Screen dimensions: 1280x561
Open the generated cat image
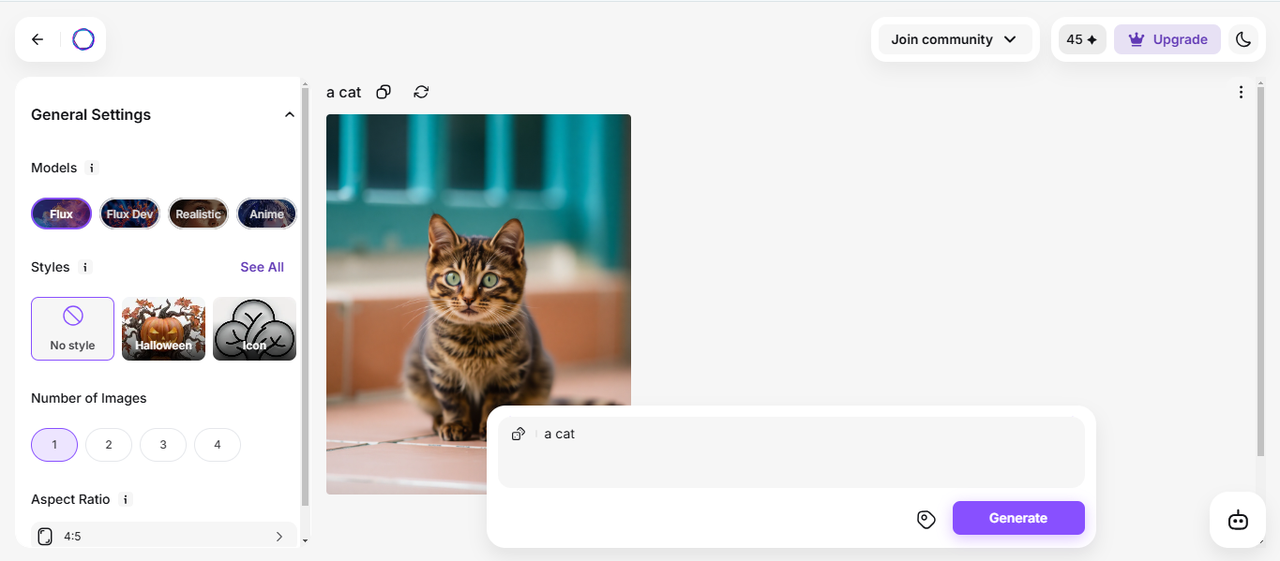[x=478, y=304]
